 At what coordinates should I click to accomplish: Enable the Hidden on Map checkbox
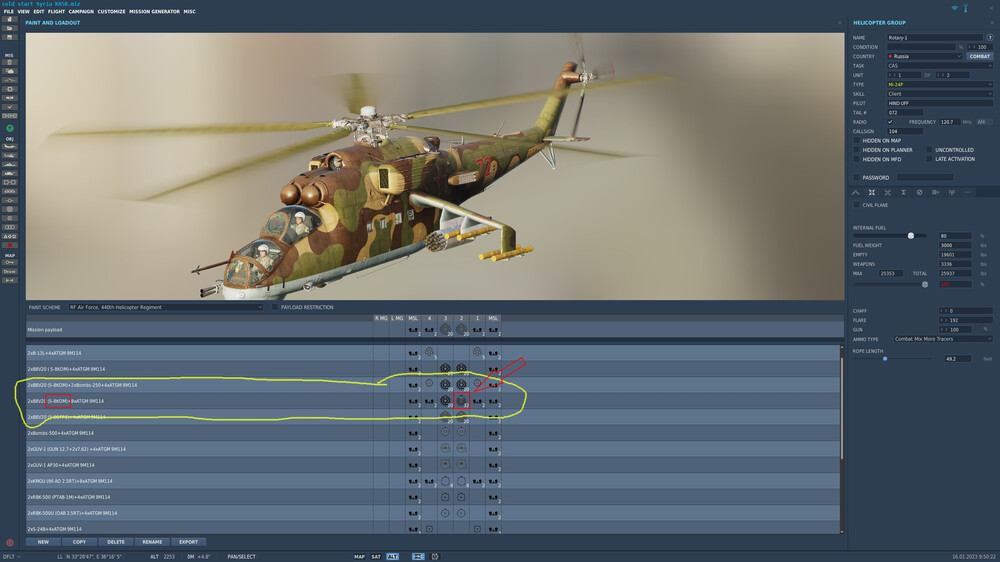[x=857, y=140]
